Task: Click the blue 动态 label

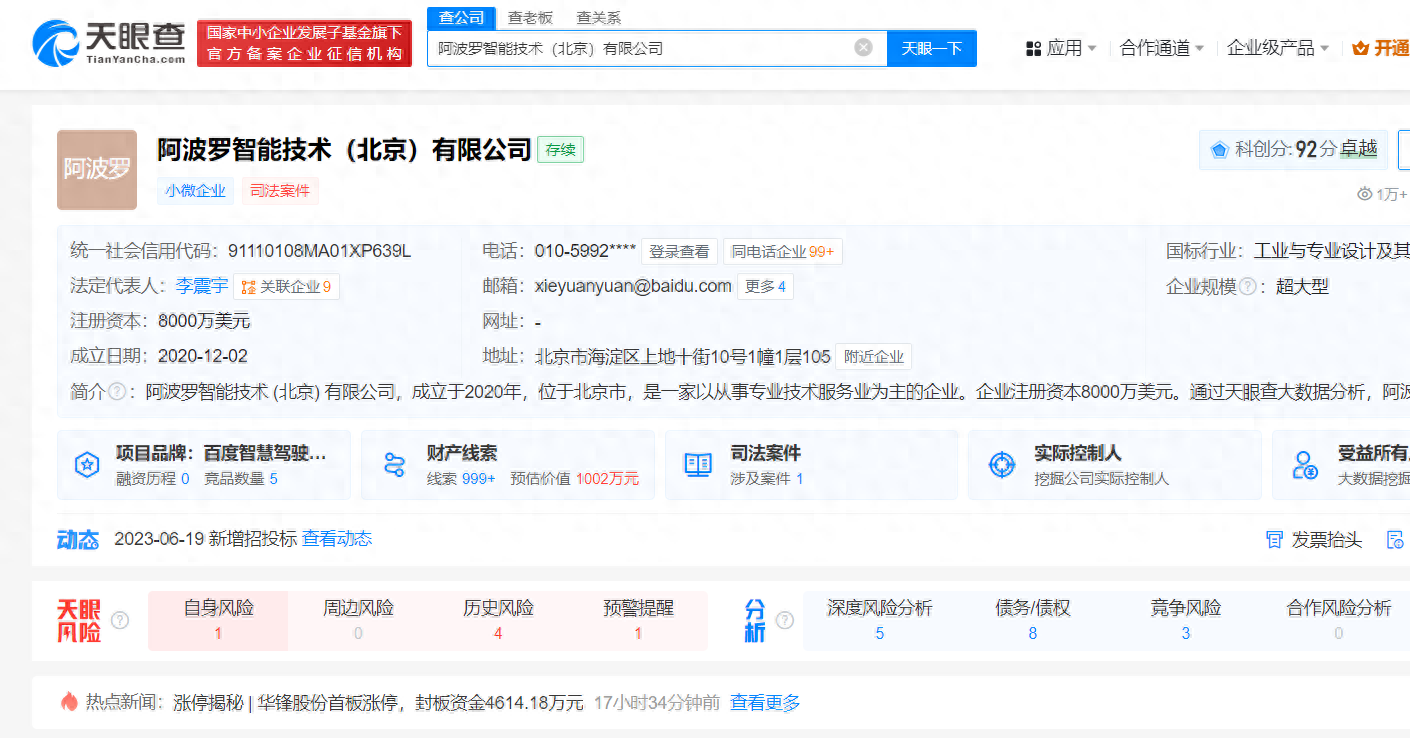Action: [x=78, y=540]
